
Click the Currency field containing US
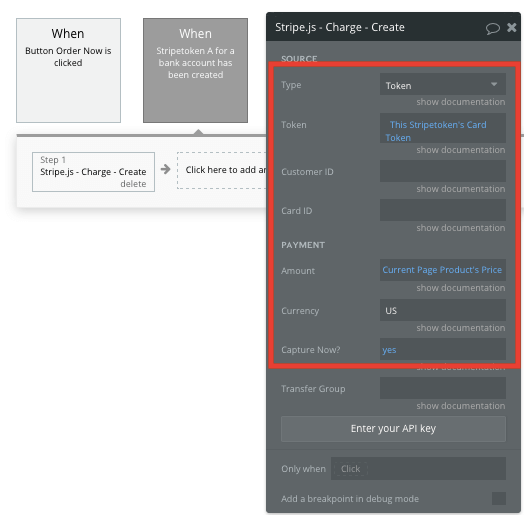(442, 310)
